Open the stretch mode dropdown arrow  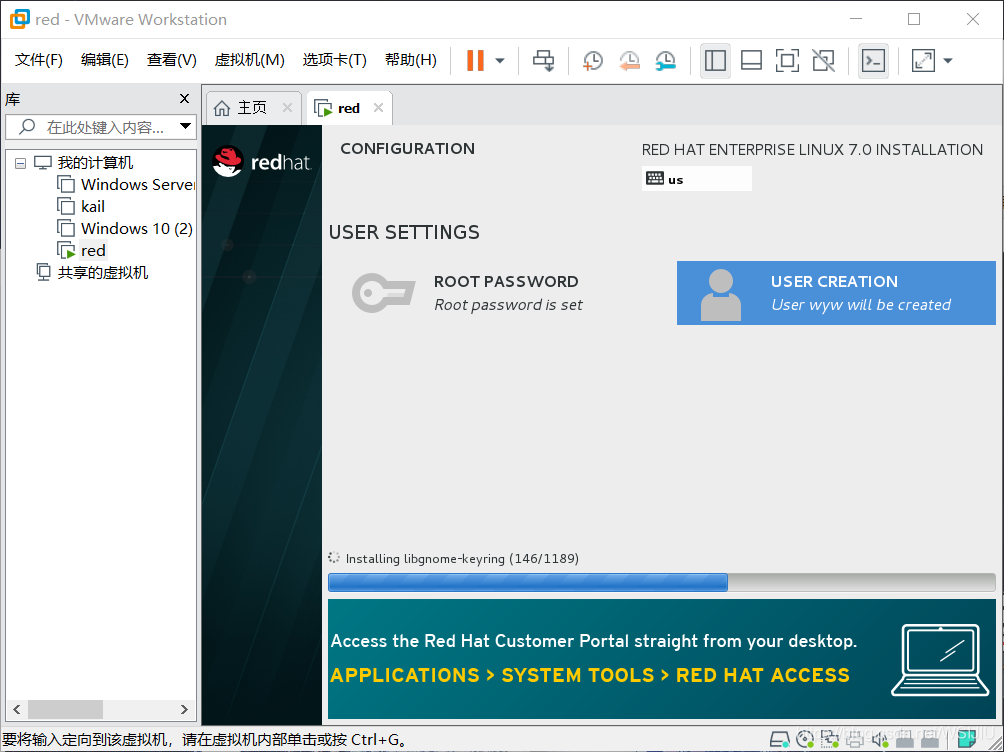[948, 61]
